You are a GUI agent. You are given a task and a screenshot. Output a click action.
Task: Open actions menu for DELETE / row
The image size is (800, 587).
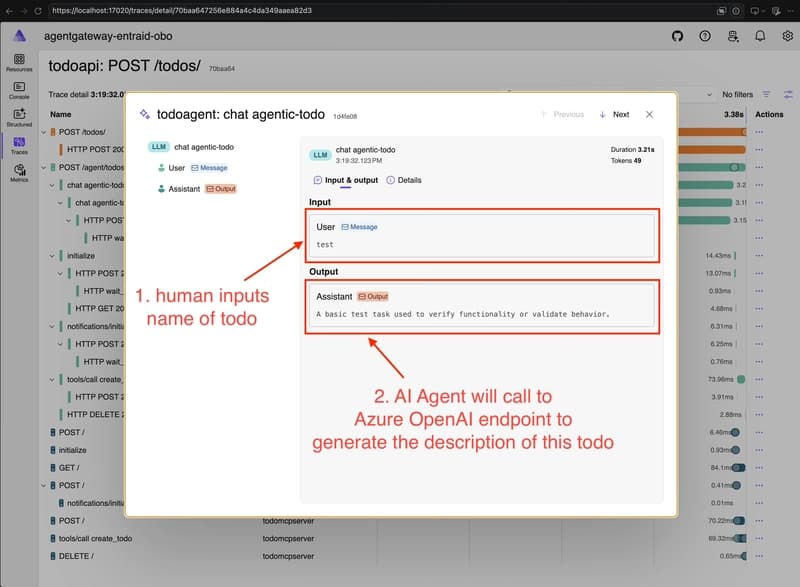759,556
